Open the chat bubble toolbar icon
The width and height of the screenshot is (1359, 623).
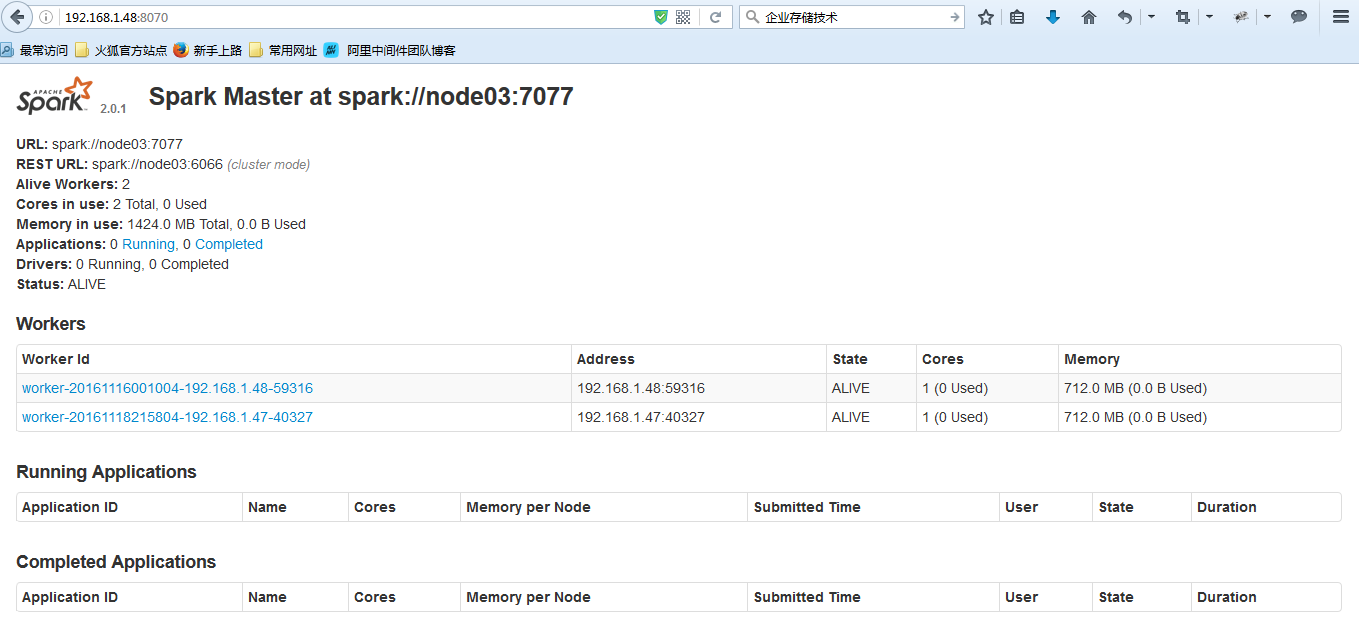[x=1299, y=17]
